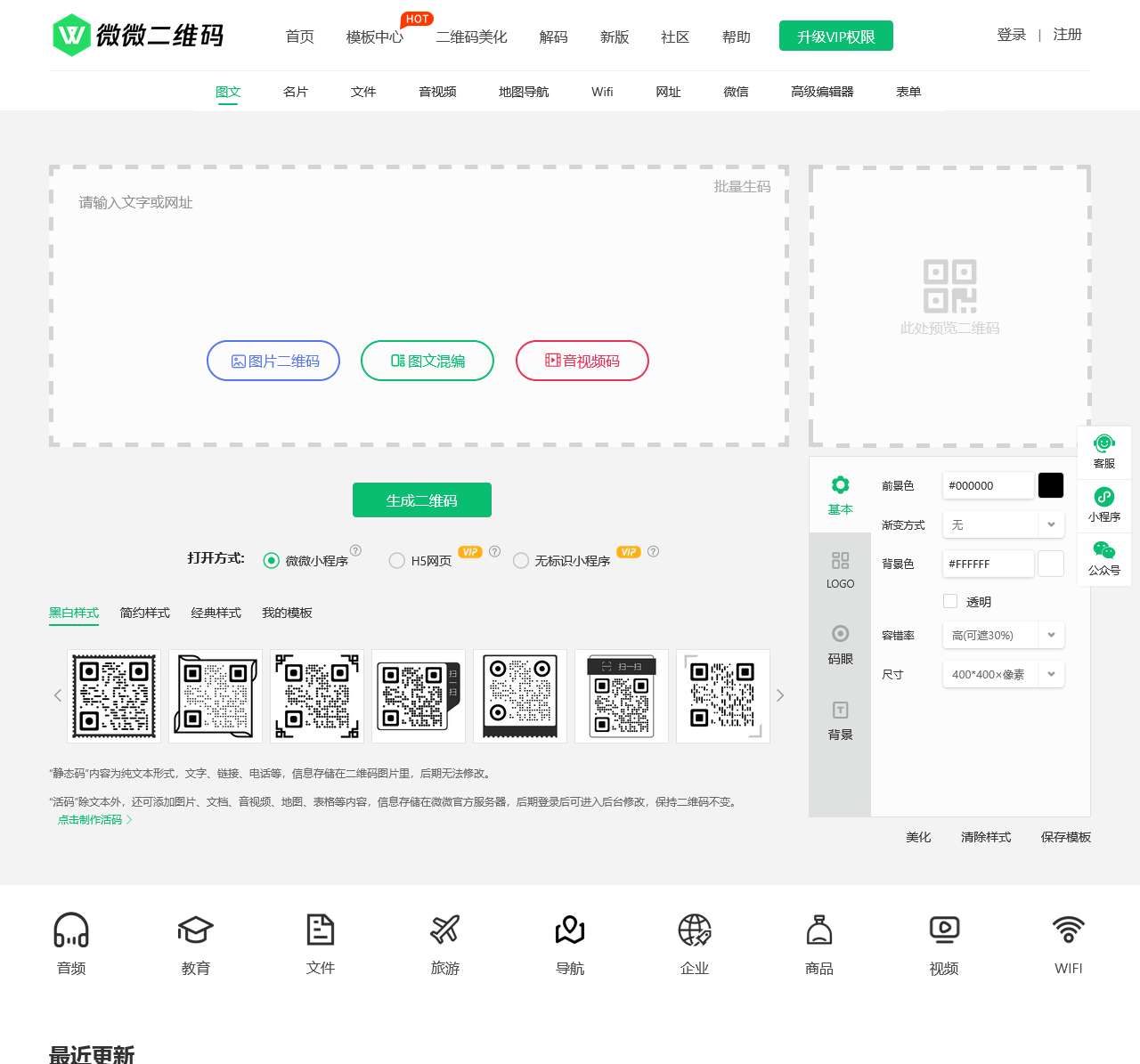Switch to the 高级编辑器 tab
This screenshot has height=1064, width=1140.
pyautogui.click(x=822, y=92)
